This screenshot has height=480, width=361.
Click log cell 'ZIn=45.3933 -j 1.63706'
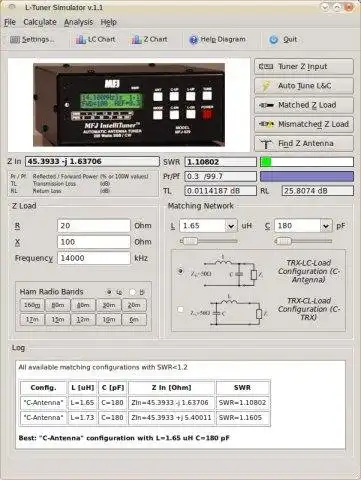pyautogui.click(x=171, y=403)
